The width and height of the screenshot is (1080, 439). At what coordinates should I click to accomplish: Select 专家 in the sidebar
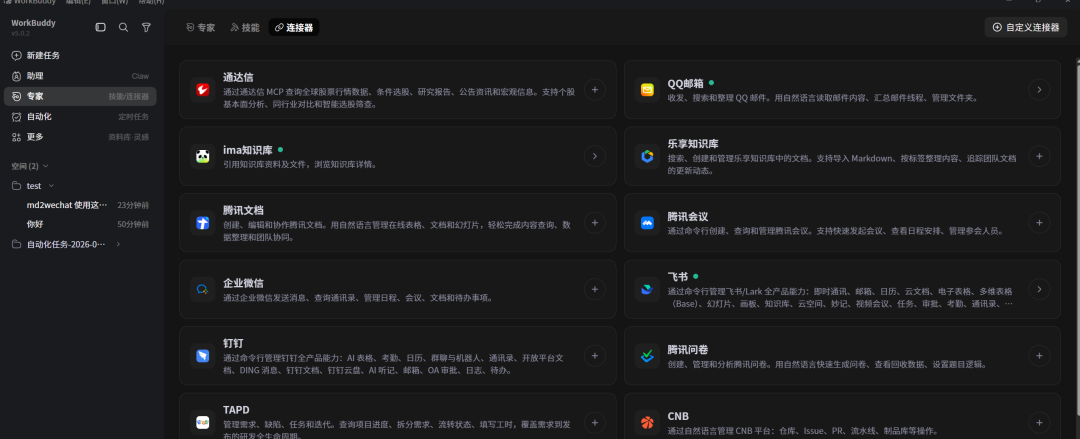80,96
